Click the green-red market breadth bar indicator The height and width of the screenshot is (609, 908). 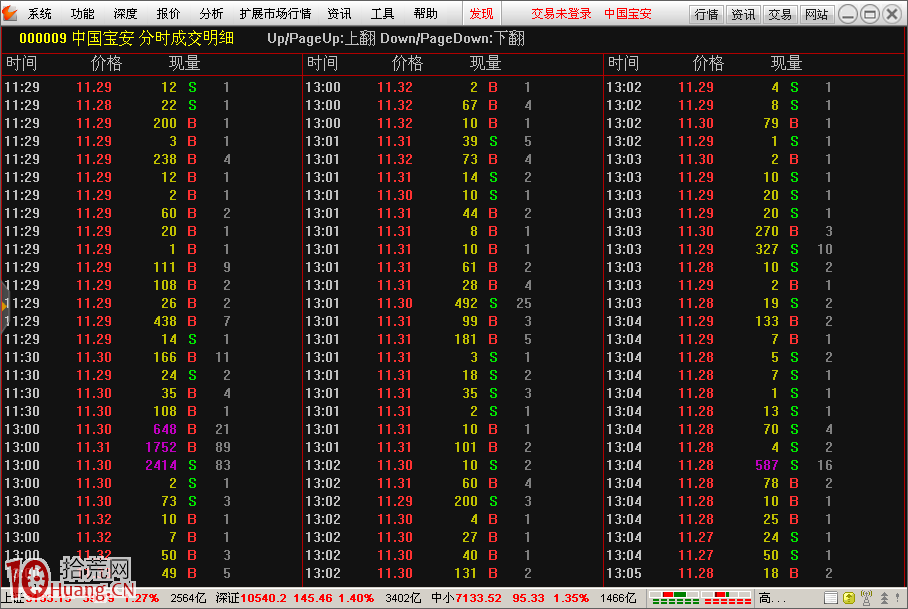[673, 598]
